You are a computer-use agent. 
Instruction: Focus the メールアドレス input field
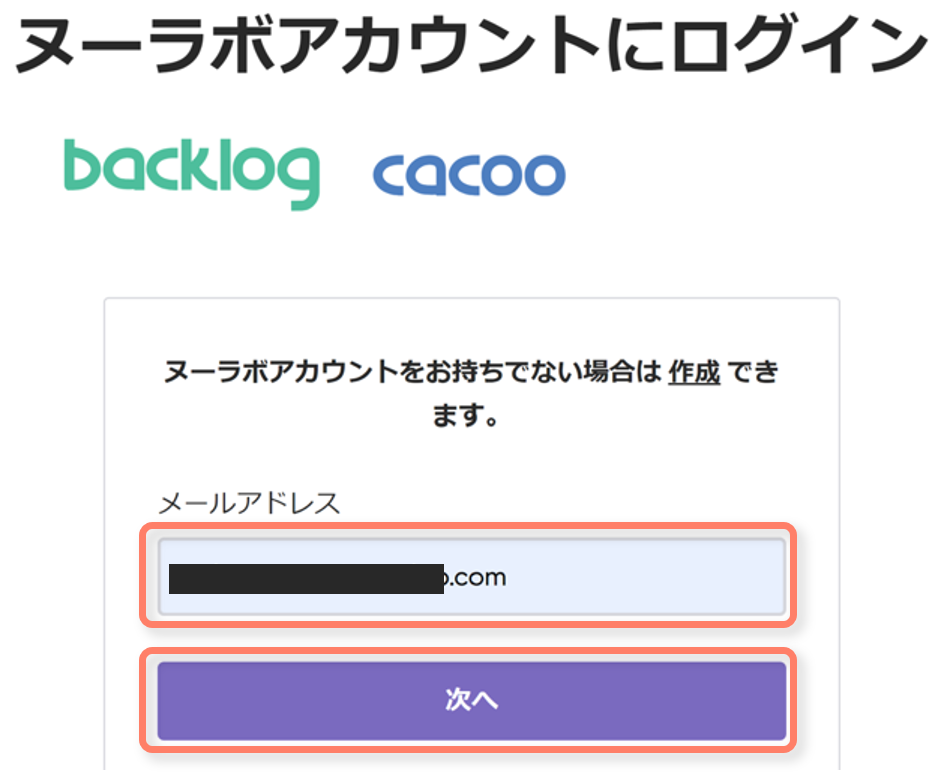(x=470, y=577)
